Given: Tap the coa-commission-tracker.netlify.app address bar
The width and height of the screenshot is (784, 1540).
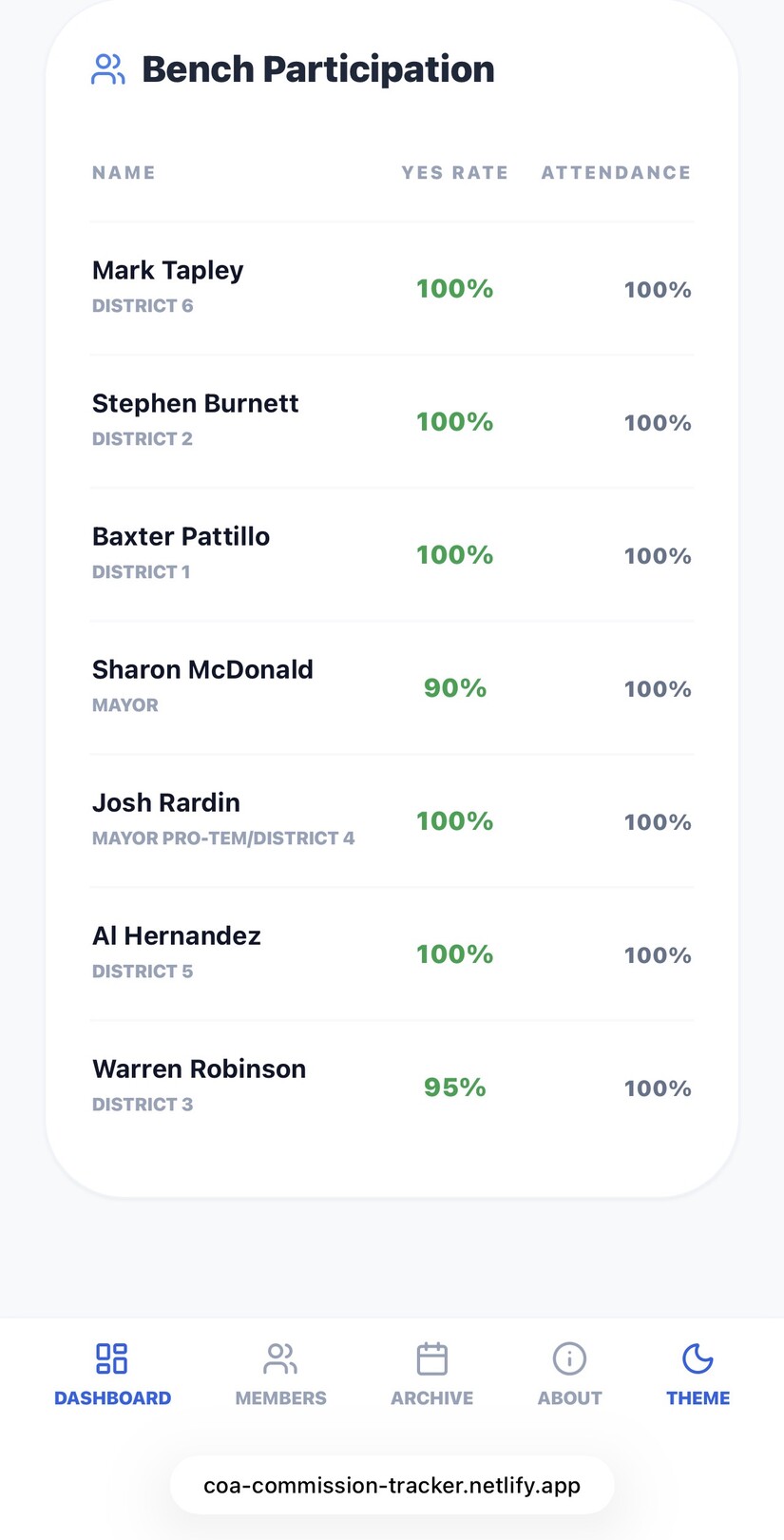Looking at the screenshot, I should tap(392, 1486).
